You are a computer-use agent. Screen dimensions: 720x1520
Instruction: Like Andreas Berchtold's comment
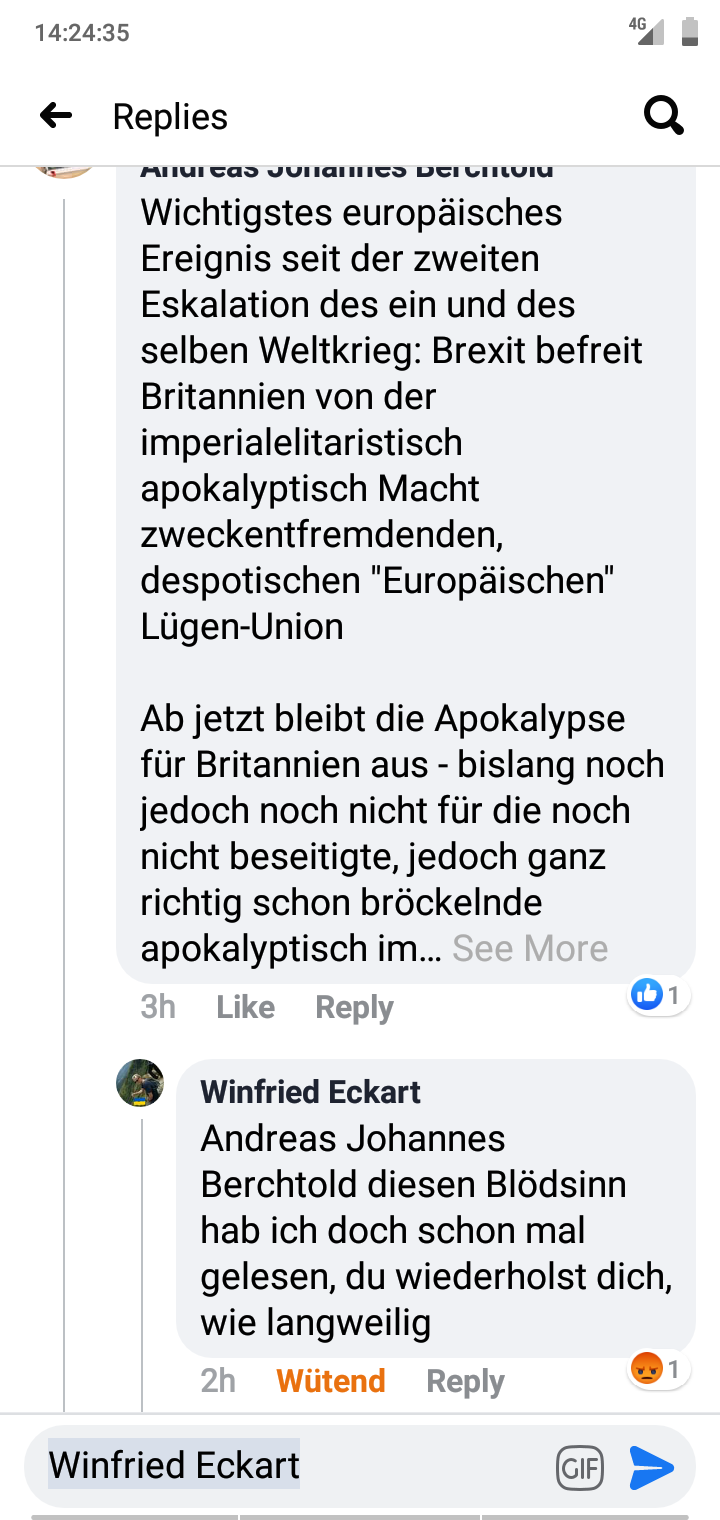click(245, 1007)
